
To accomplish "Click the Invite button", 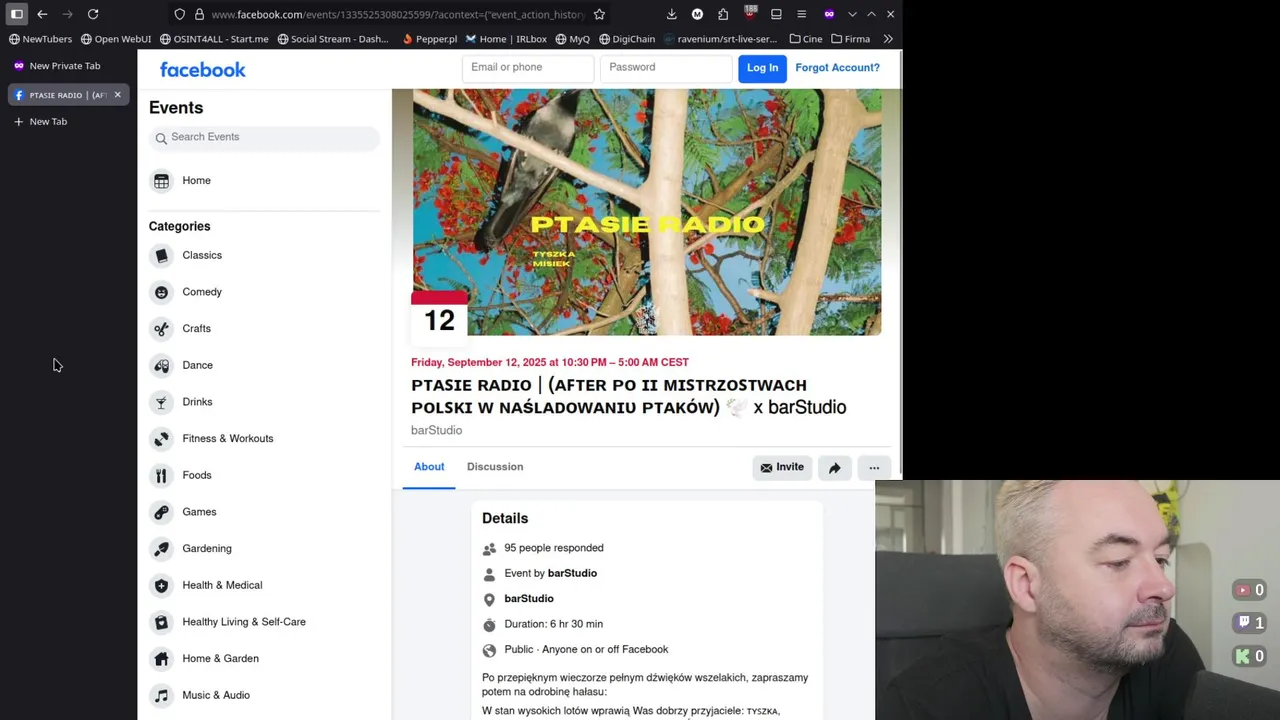I will click(x=782, y=467).
